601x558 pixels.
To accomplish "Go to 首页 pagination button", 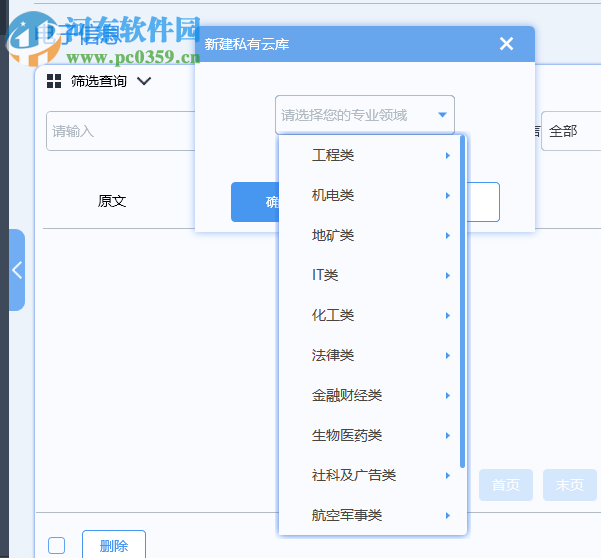I will pos(506,485).
